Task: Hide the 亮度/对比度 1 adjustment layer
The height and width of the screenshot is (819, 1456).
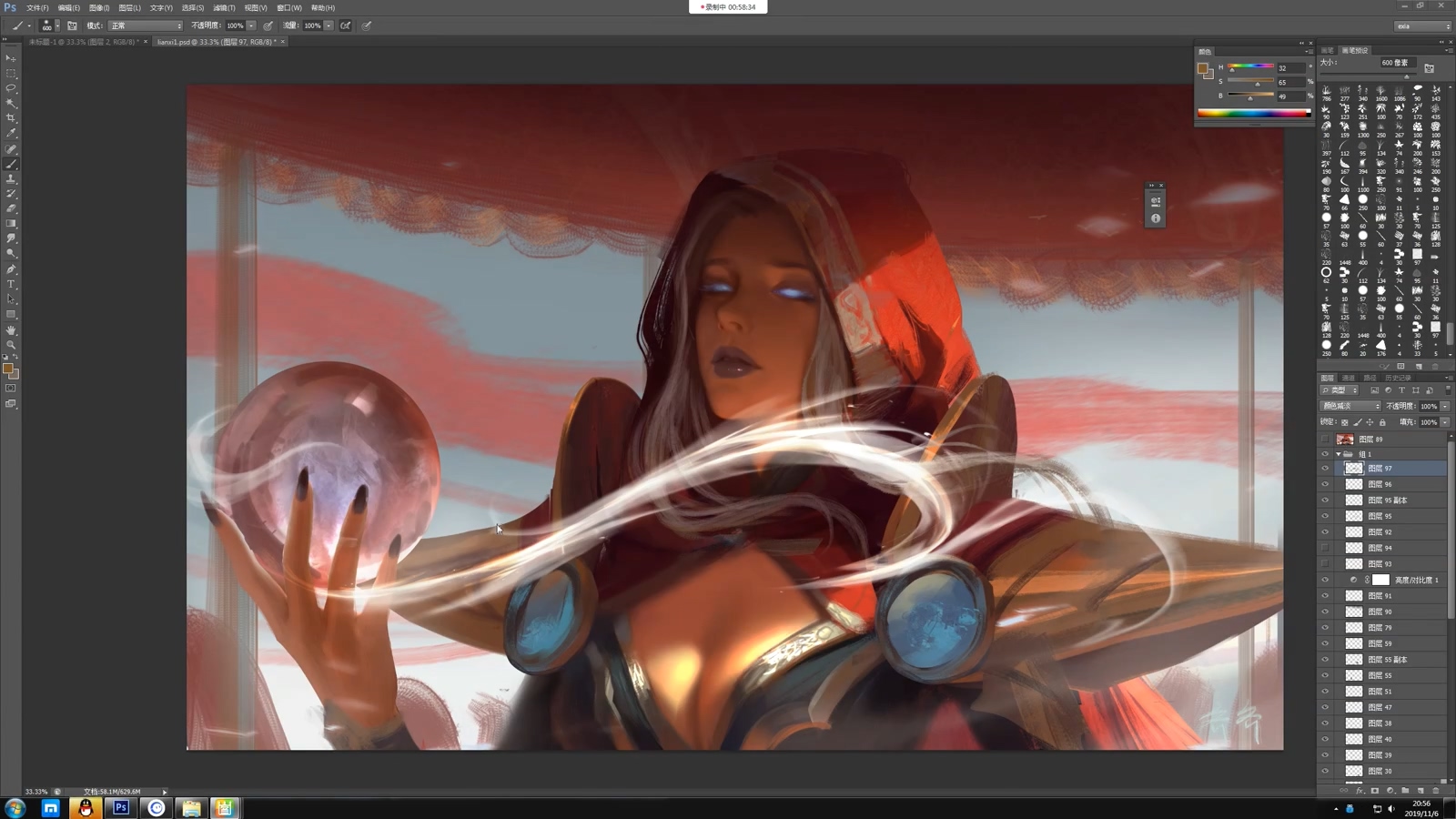Action: pos(1325,580)
